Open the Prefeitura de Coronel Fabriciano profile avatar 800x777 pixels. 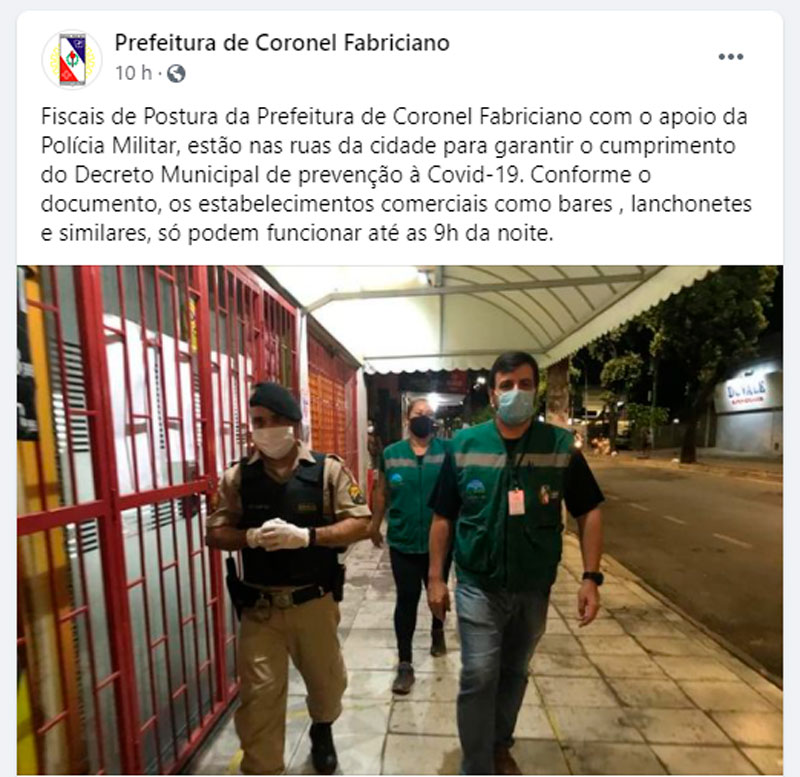click(72, 59)
